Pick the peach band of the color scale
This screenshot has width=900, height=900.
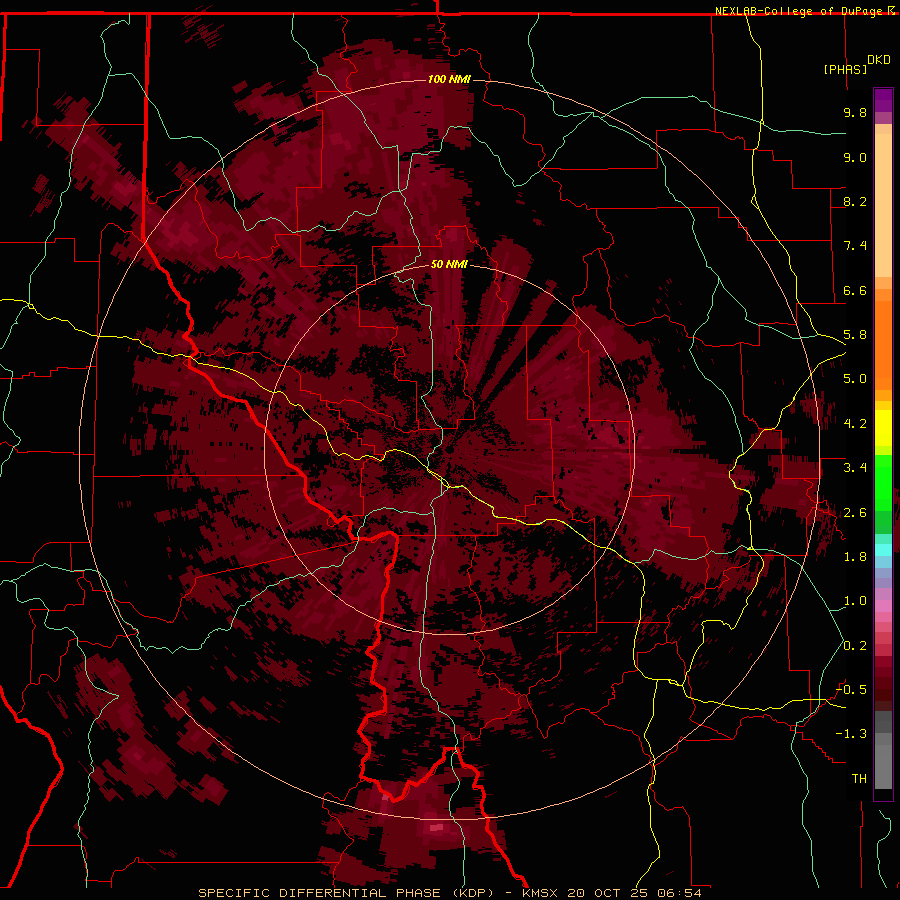point(883,207)
